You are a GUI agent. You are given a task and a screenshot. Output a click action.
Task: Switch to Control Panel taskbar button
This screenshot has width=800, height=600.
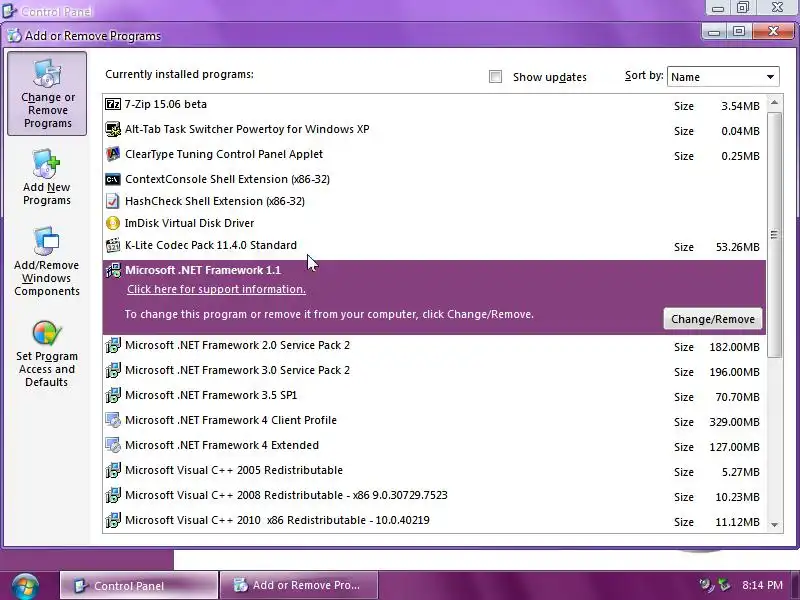[139, 586]
